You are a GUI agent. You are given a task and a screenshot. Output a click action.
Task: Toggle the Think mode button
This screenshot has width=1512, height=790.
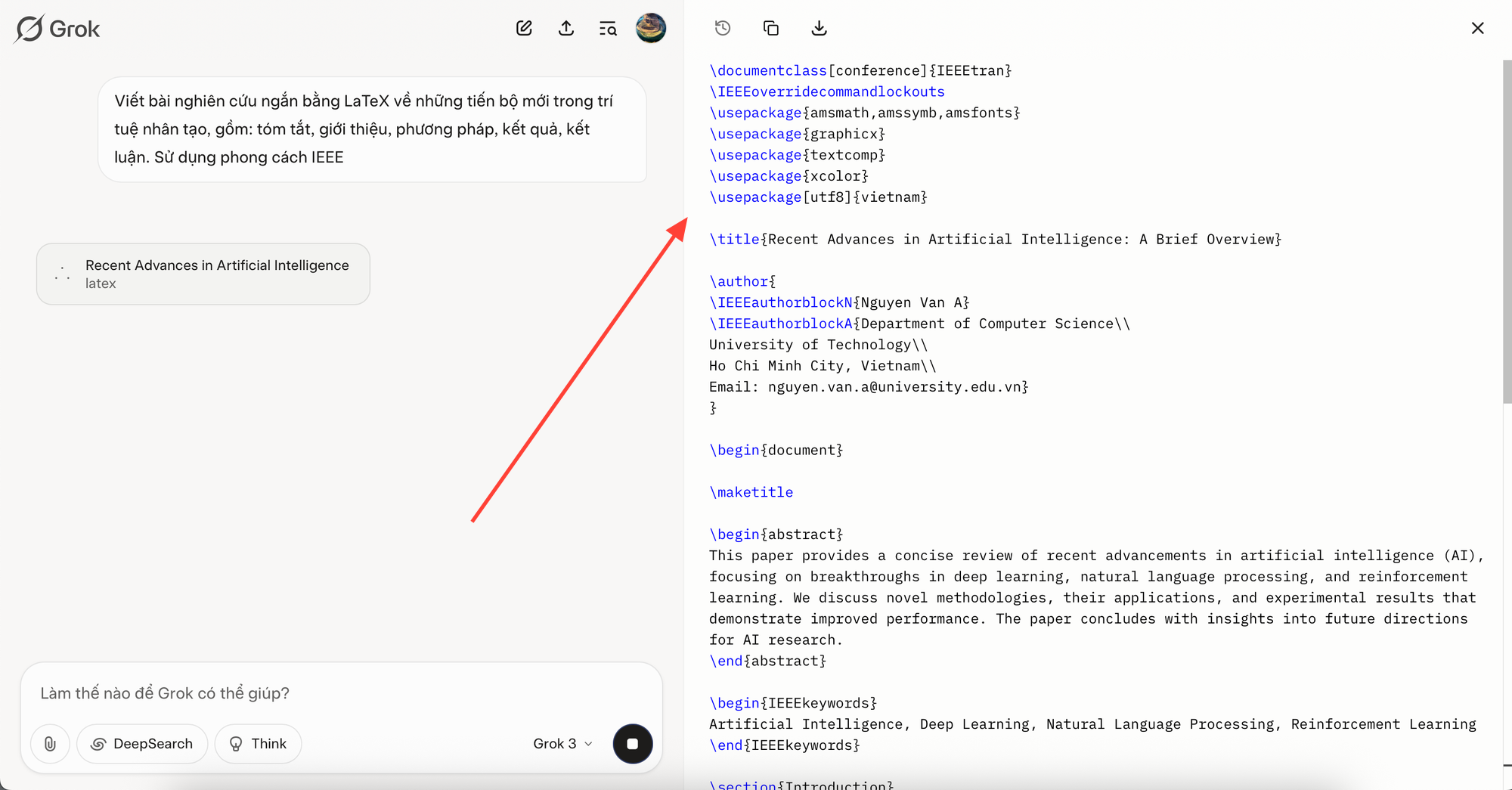[x=258, y=744]
